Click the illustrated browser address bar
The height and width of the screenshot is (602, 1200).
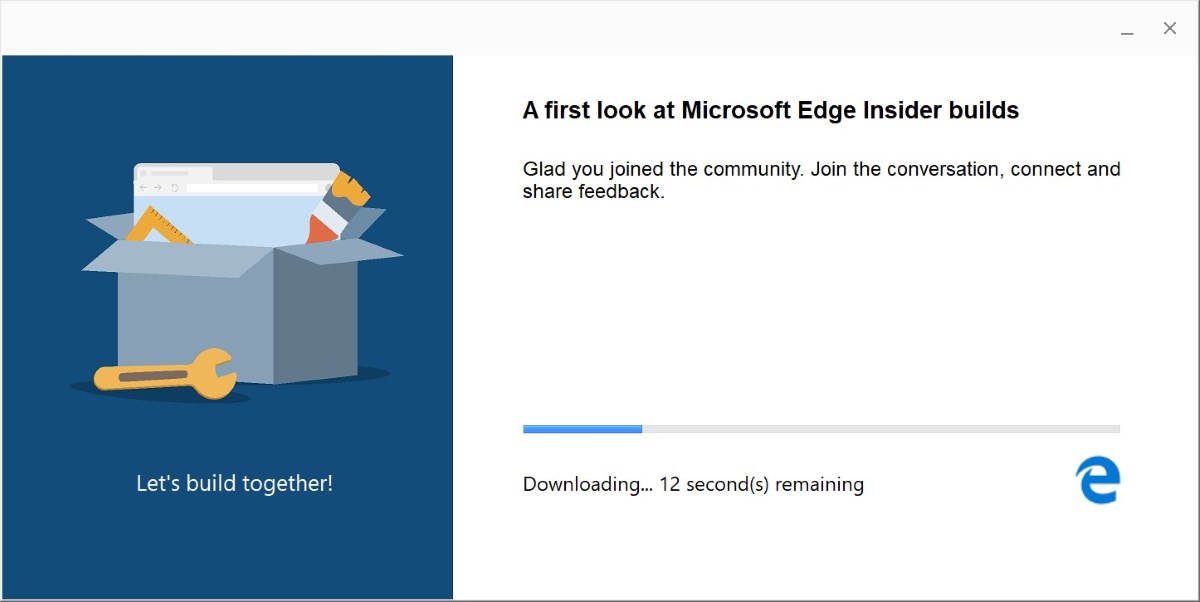[x=251, y=187]
